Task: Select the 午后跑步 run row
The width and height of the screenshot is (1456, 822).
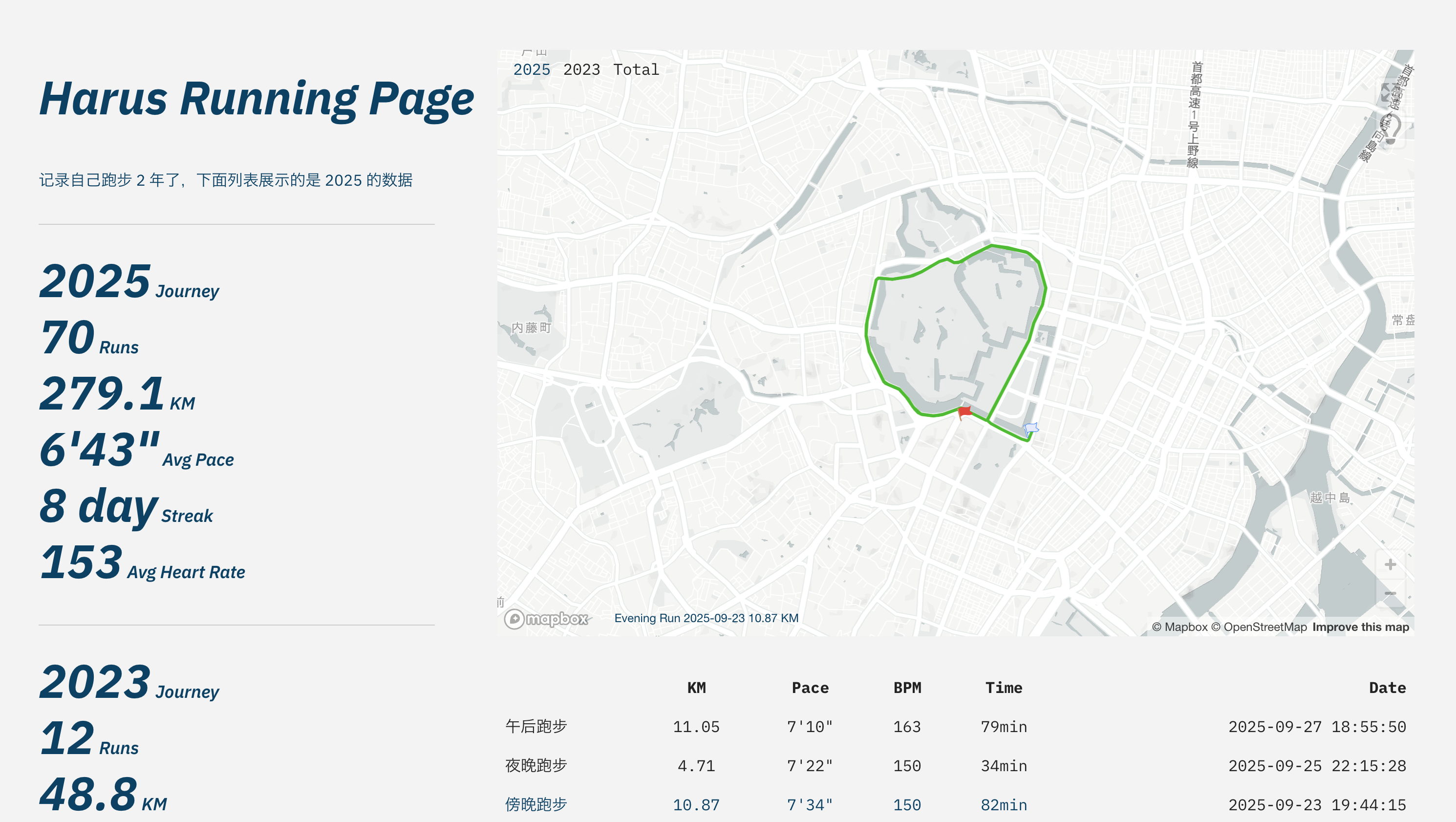Action: tap(956, 726)
